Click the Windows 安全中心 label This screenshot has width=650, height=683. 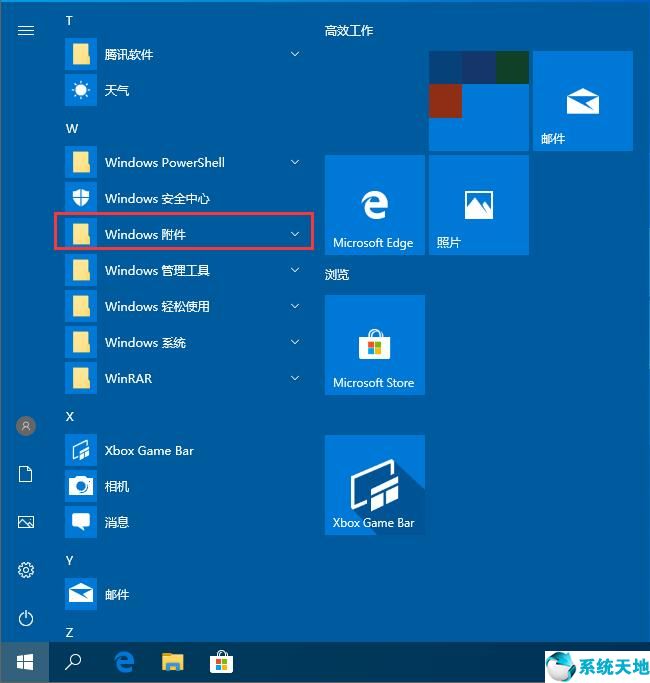pos(157,199)
